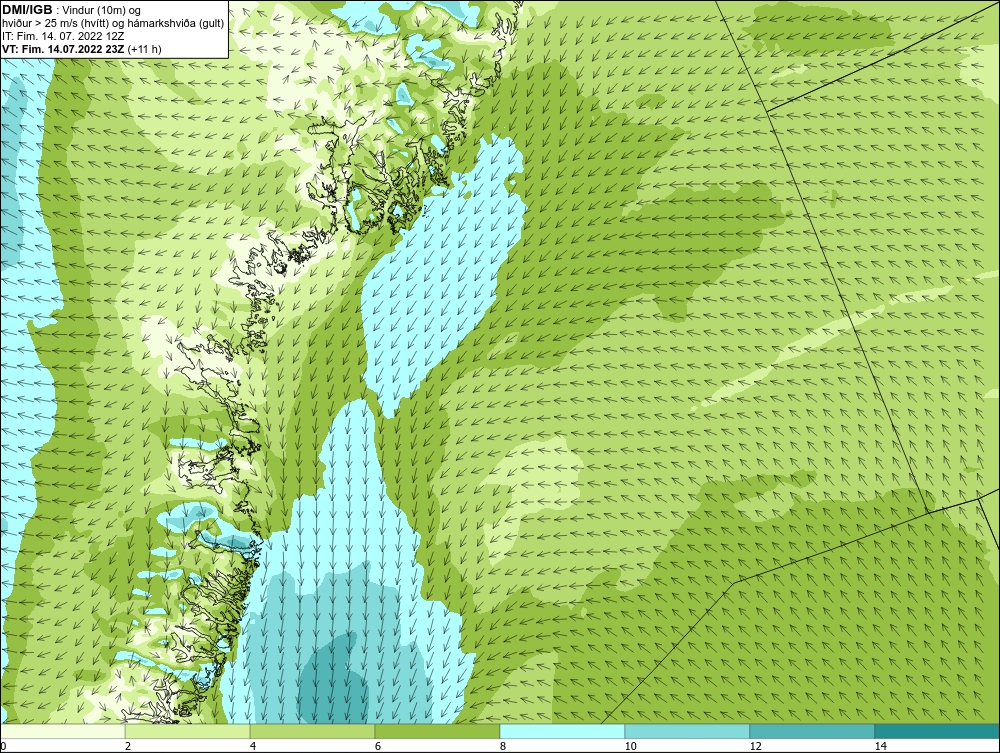The width and height of the screenshot is (1000, 753).
Task: Click the darkest teal swatch above 14
Action: pyautogui.click(x=938, y=731)
